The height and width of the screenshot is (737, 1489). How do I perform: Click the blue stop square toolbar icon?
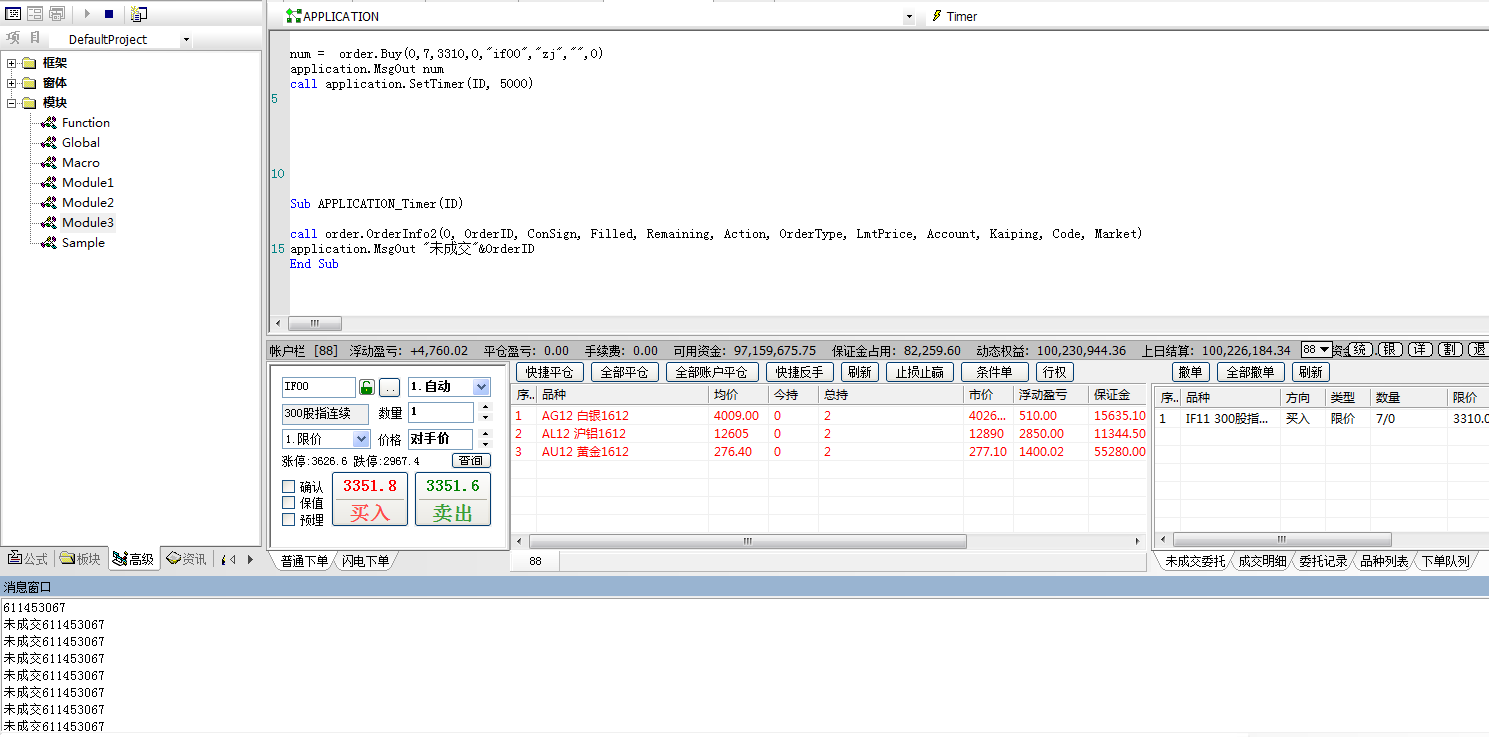click(109, 14)
